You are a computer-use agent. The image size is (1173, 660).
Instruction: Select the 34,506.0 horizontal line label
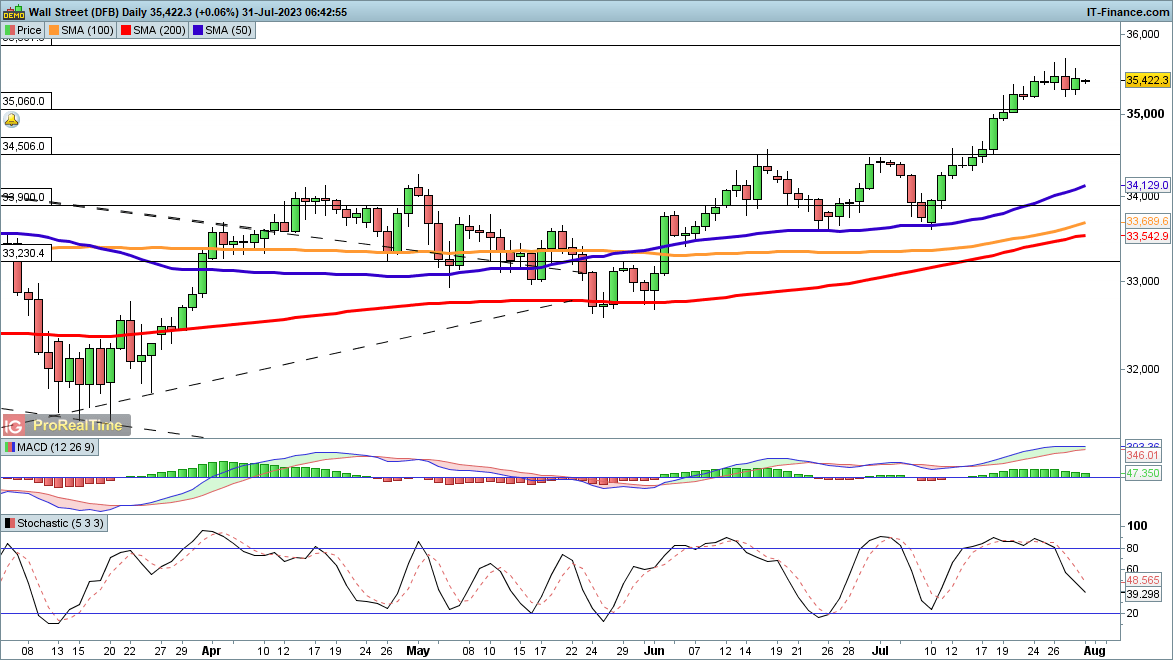coord(25,147)
